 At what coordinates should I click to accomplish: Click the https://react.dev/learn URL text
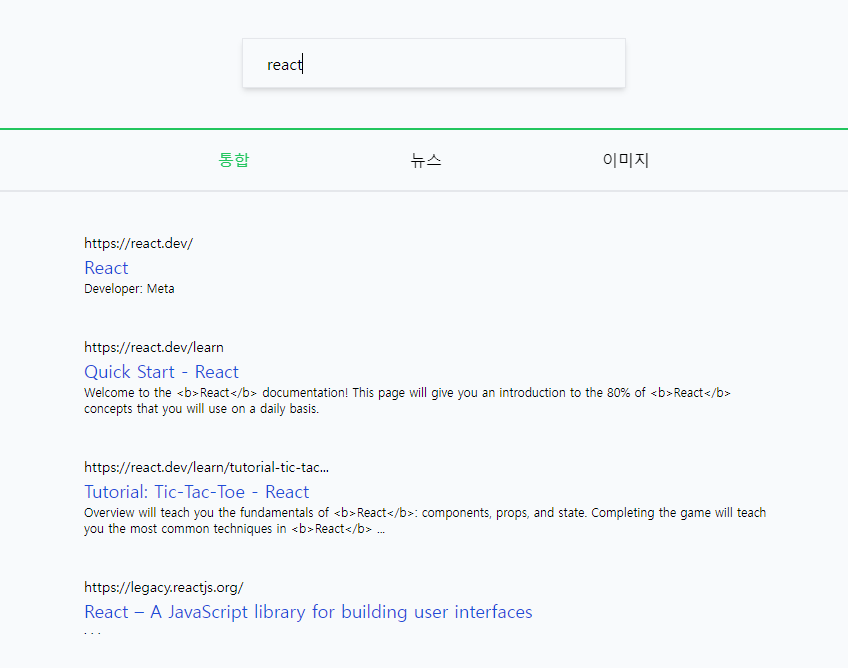point(154,347)
